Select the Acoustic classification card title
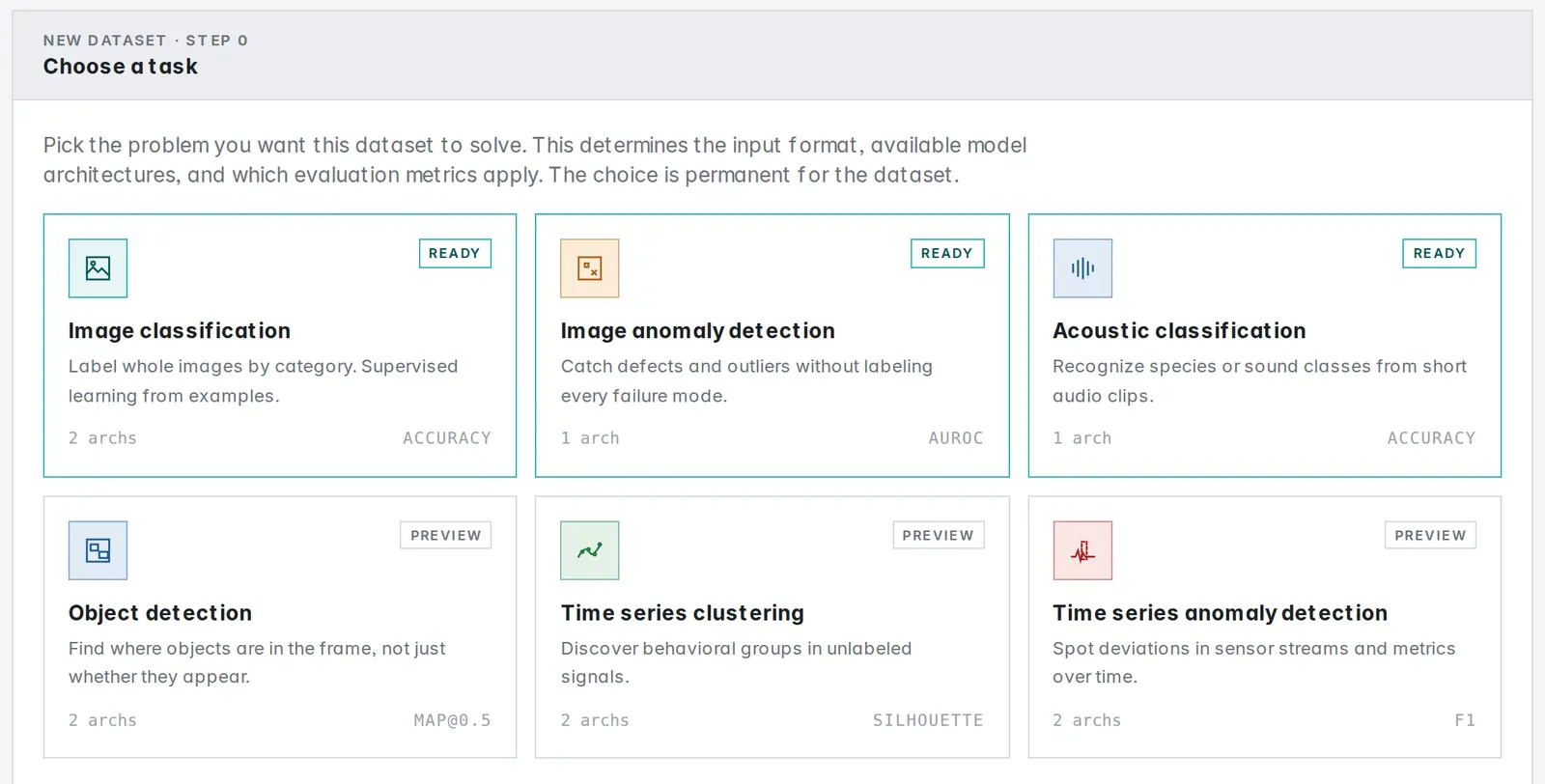The image size is (1545, 784). tap(1179, 331)
